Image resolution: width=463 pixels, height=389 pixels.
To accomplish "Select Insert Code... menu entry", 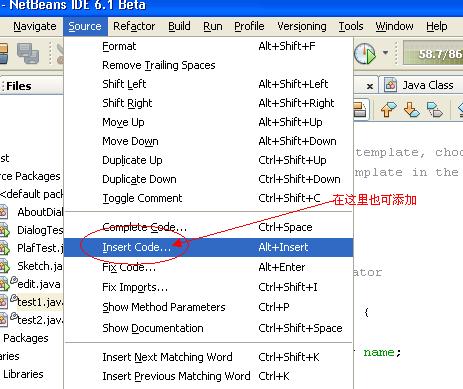I will coord(208,247).
